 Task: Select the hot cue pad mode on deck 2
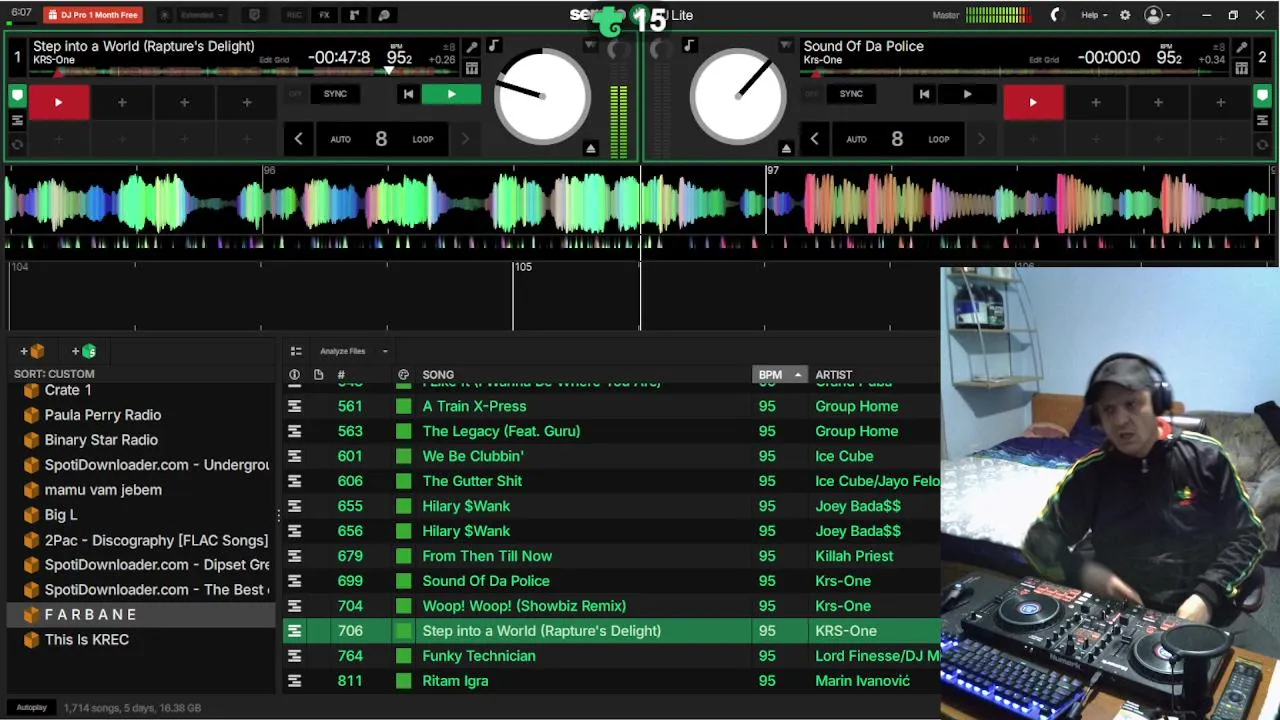[1263, 96]
